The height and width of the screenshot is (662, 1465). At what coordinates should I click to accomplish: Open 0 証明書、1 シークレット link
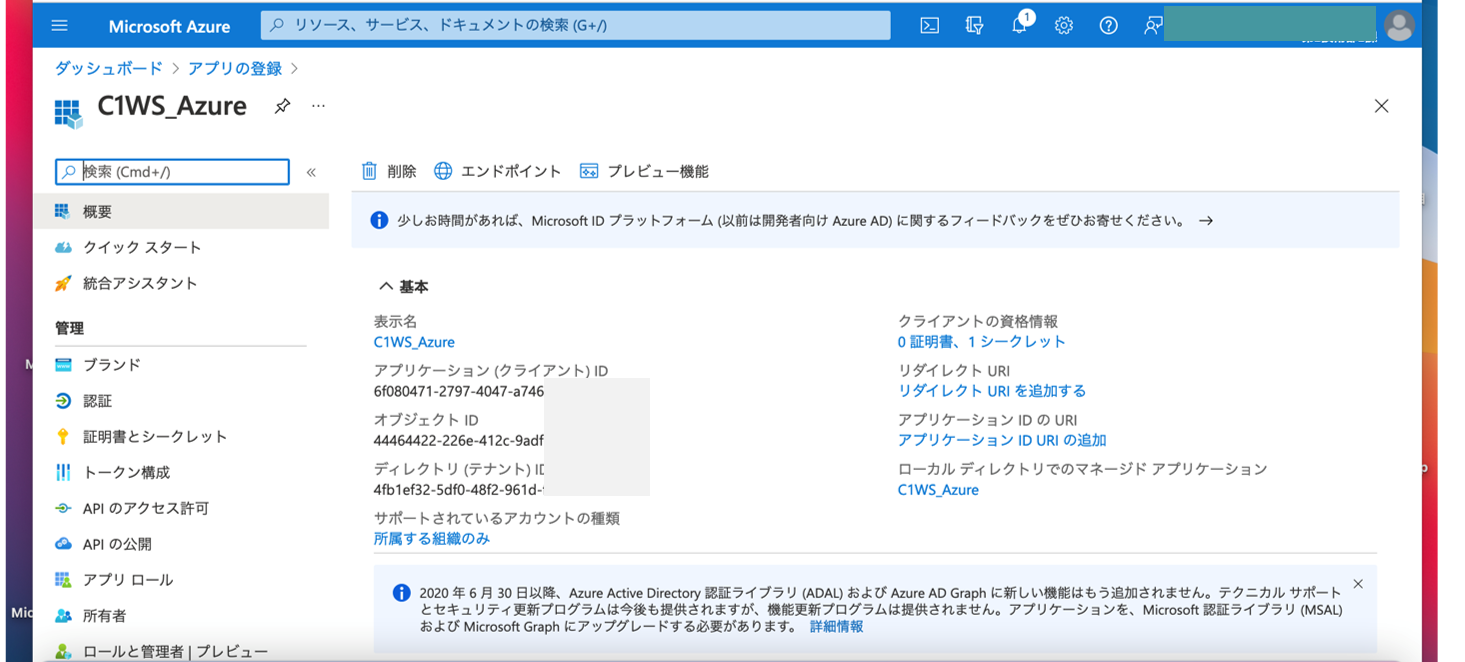coord(982,341)
